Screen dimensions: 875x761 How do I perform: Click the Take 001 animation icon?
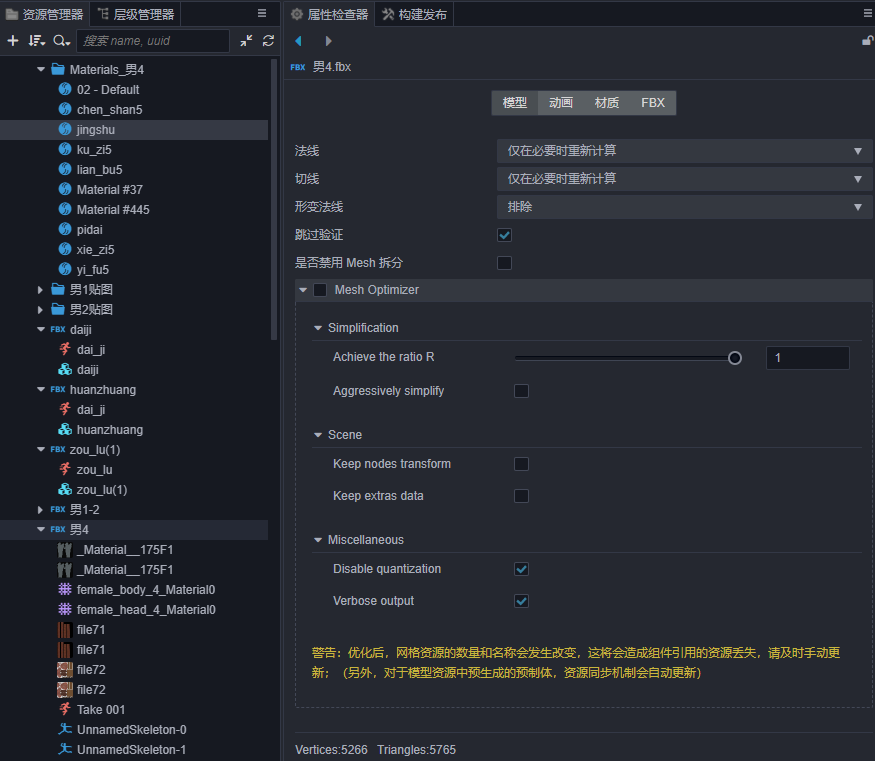click(x=65, y=710)
